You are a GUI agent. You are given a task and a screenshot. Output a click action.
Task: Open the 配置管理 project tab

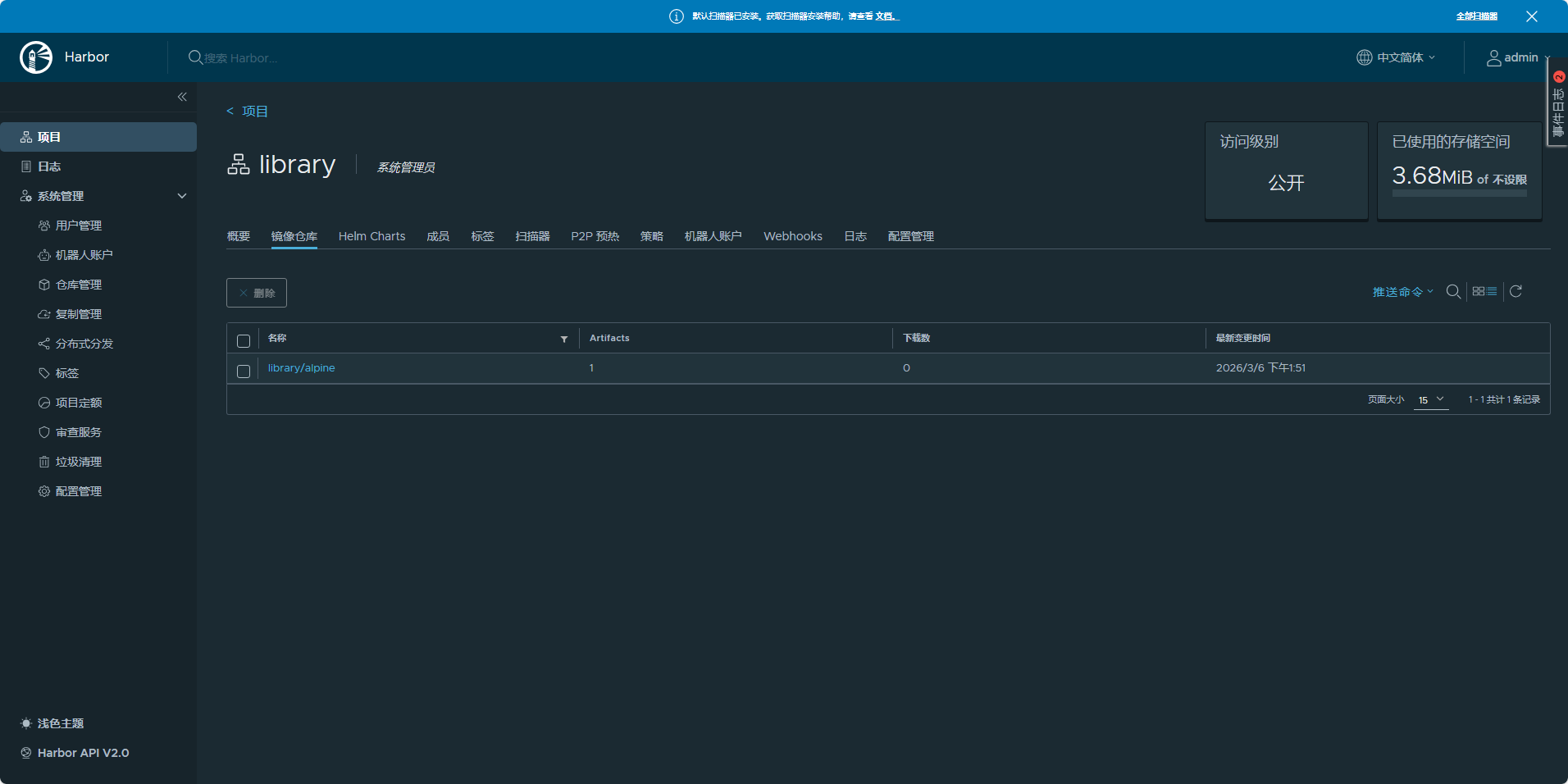click(911, 236)
